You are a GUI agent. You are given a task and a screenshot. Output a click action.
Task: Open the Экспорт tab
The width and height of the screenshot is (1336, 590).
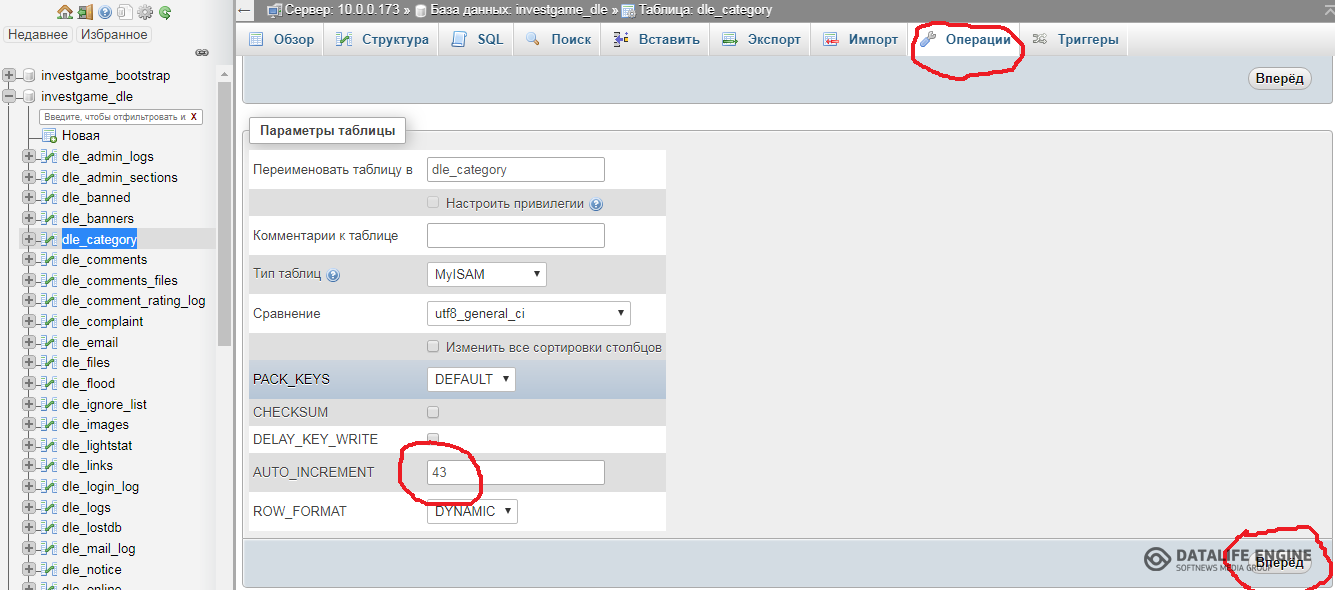[762, 40]
